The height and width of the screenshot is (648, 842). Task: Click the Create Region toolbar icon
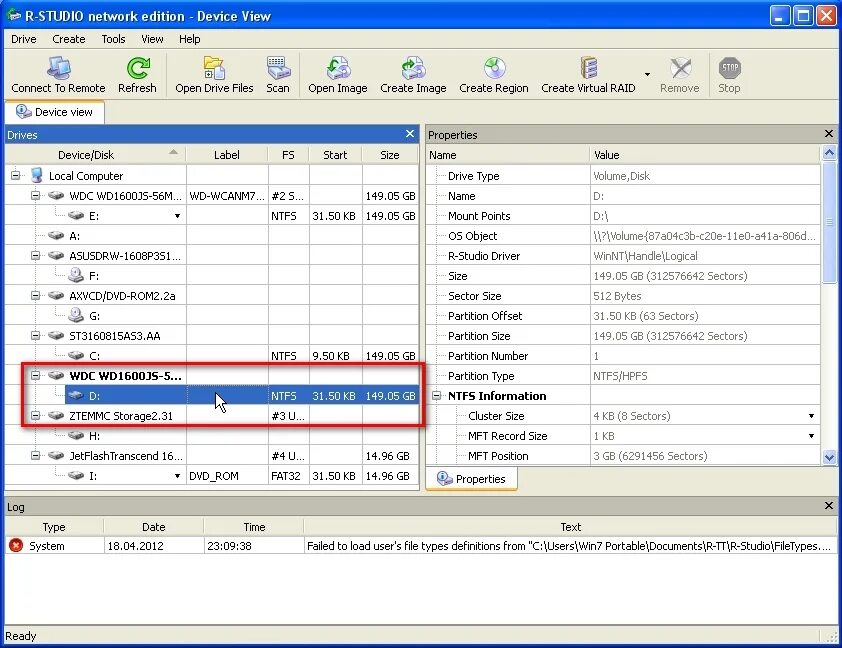(x=494, y=68)
